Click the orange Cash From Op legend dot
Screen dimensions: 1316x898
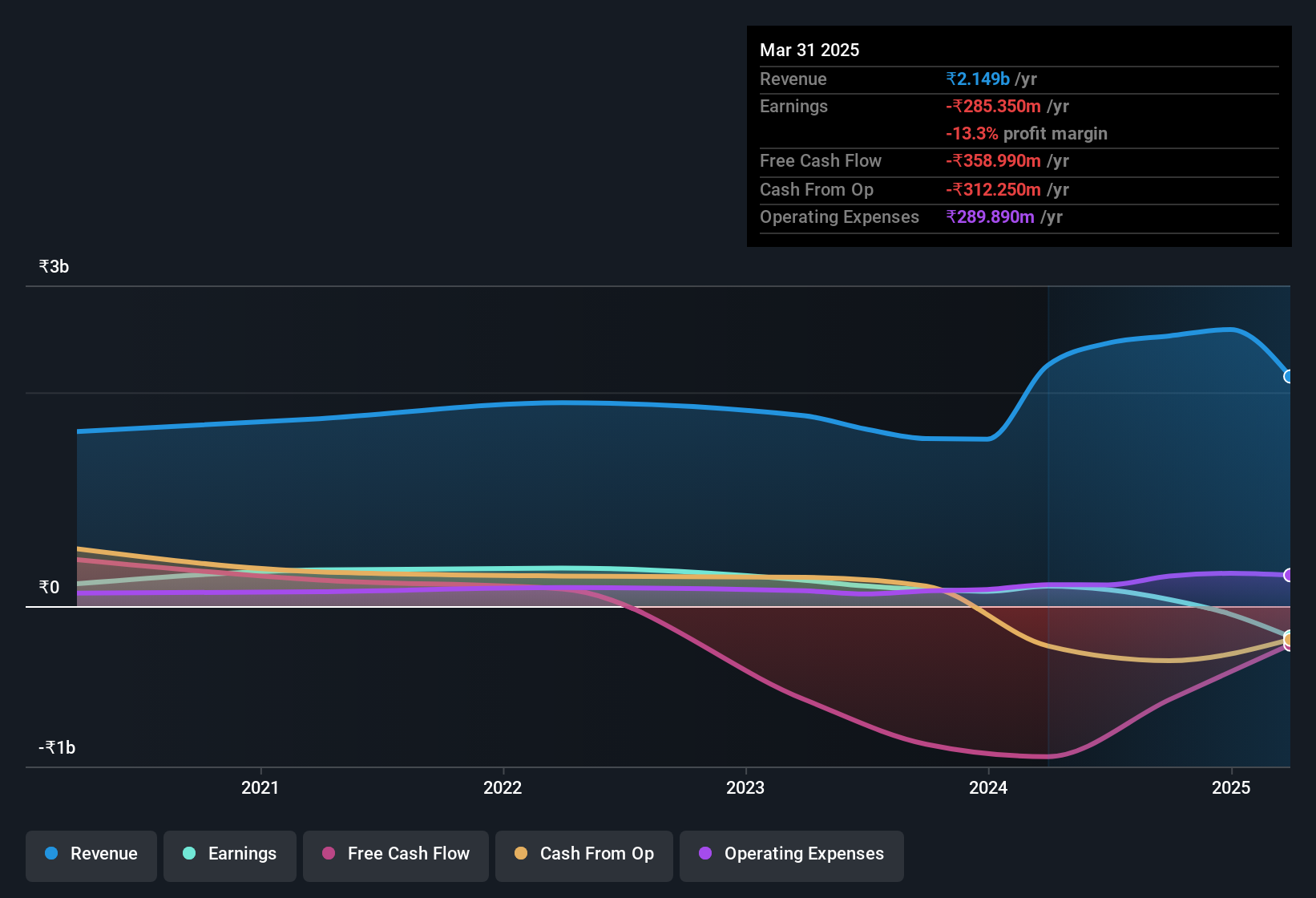tap(521, 853)
